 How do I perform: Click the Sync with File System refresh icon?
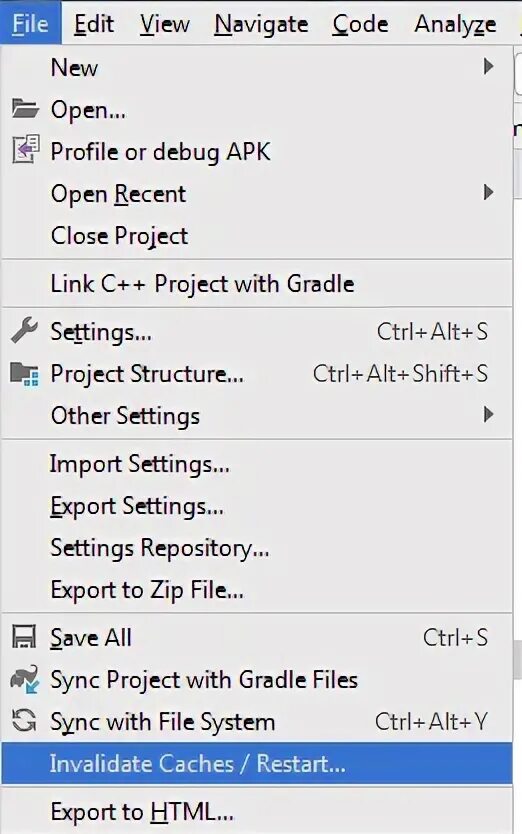24,721
